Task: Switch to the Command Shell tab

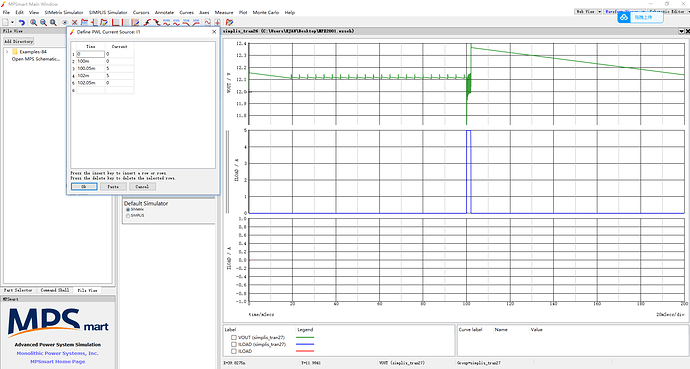Action: click(x=55, y=290)
